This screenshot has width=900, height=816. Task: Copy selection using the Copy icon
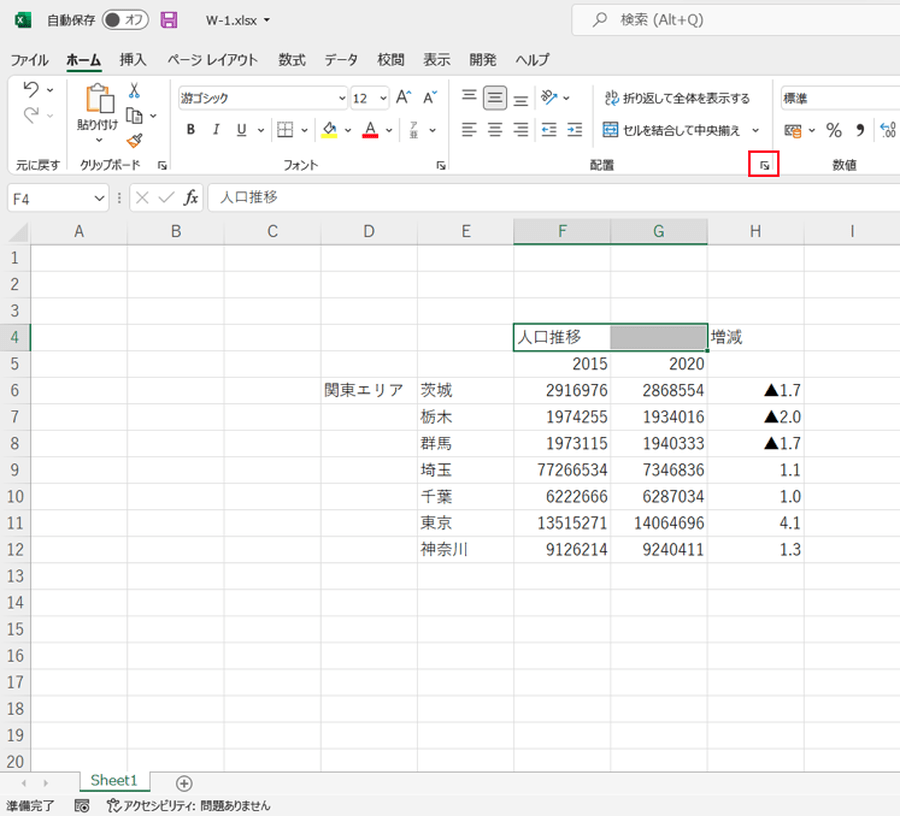(x=134, y=115)
